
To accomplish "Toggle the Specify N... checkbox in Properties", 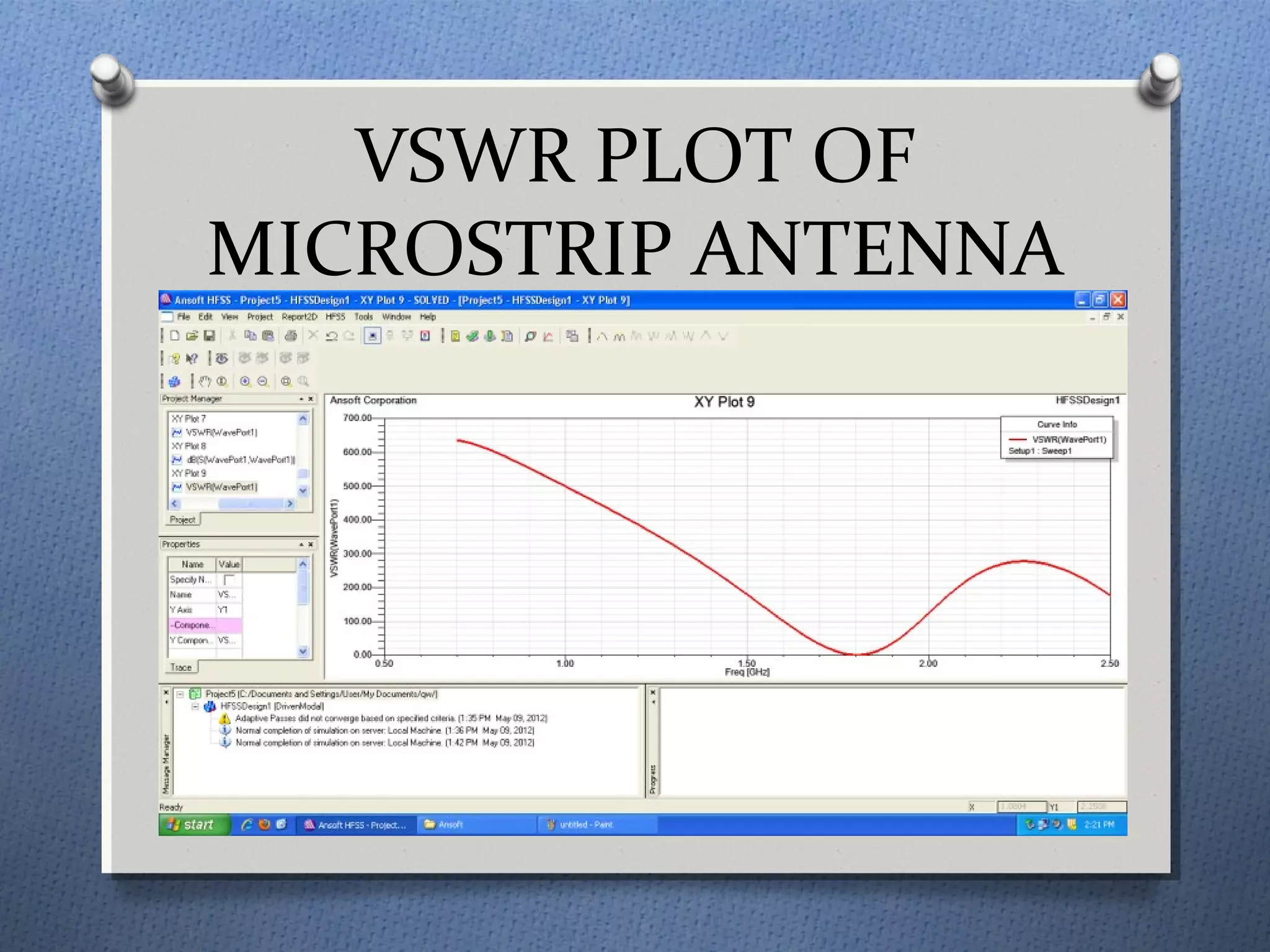I will [x=229, y=580].
